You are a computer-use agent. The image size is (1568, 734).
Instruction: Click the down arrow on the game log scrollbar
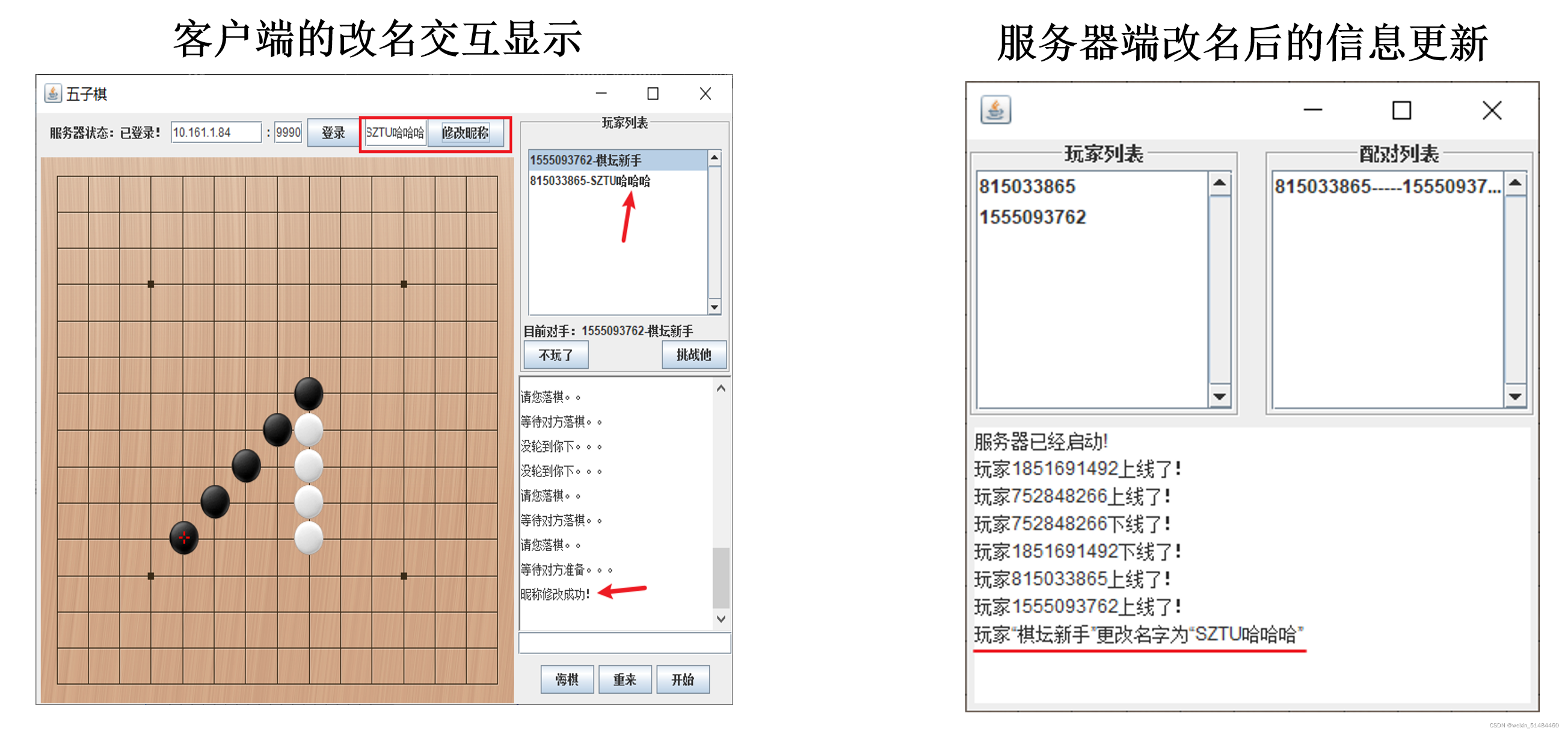(721, 620)
